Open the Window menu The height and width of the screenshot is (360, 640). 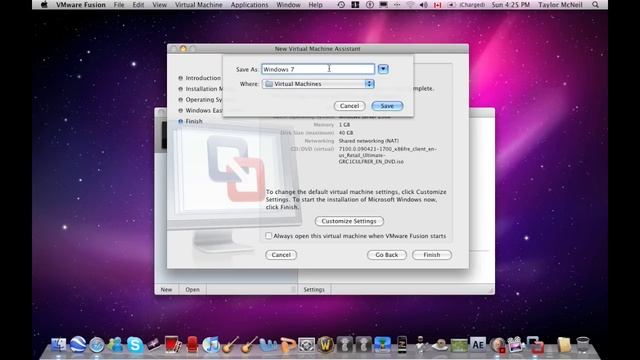[x=289, y=5]
